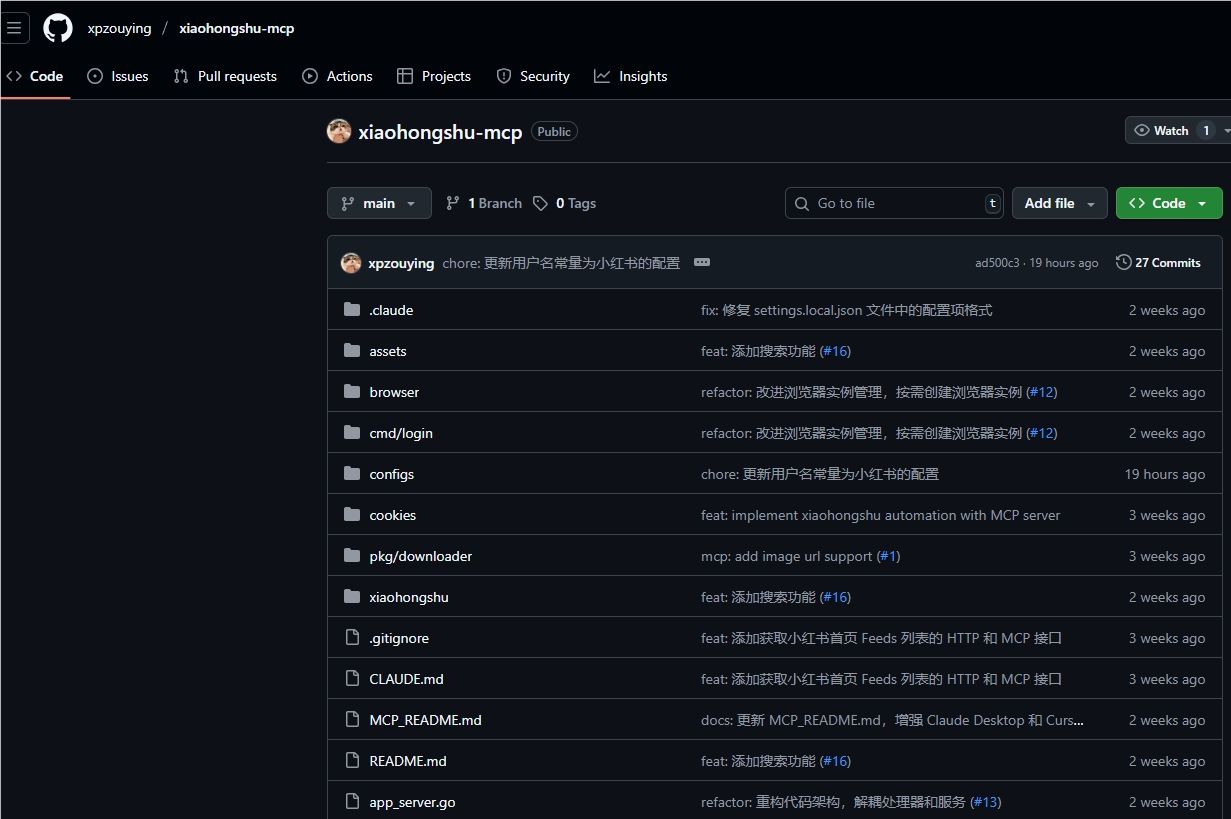Switch to the Pull requests tab
1231x819 pixels.
pyautogui.click(x=225, y=76)
